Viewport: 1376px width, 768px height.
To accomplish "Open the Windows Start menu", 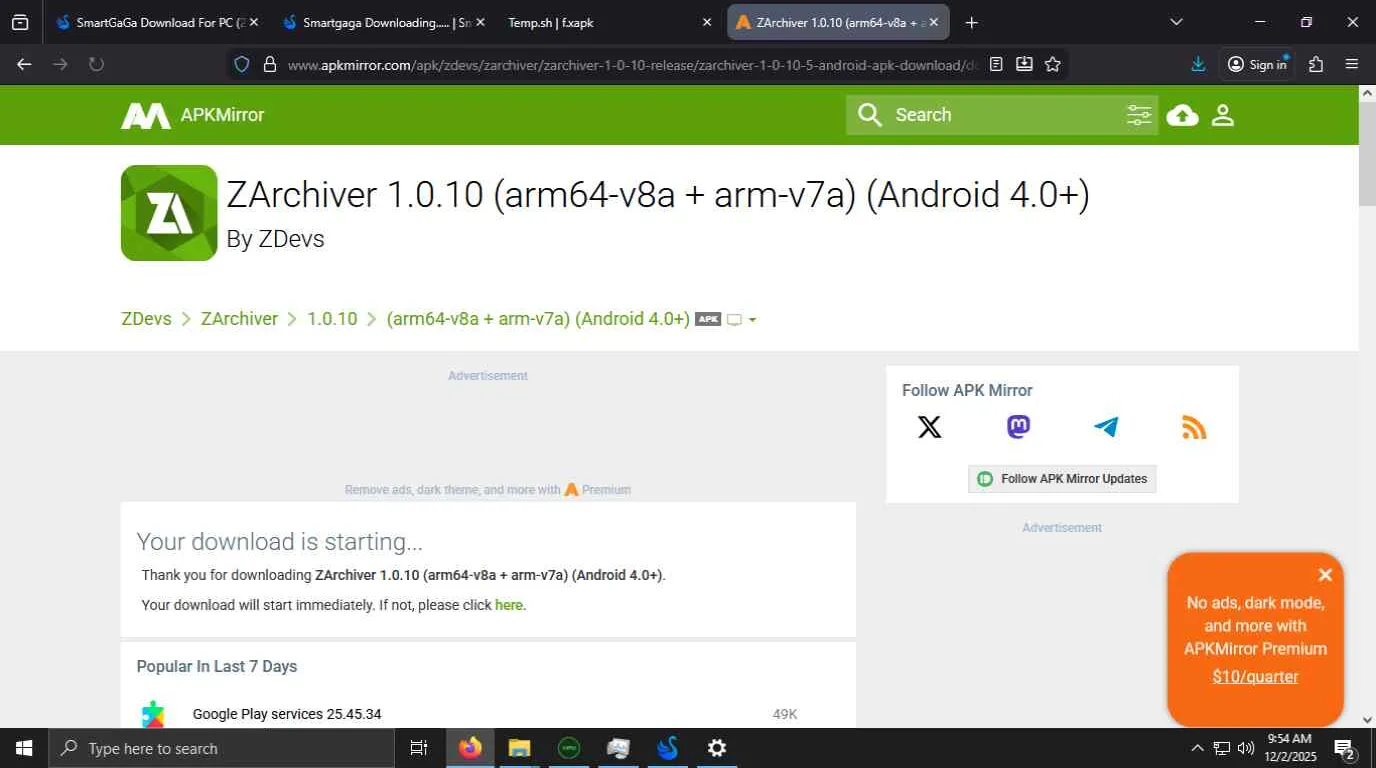I will (23, 748).
